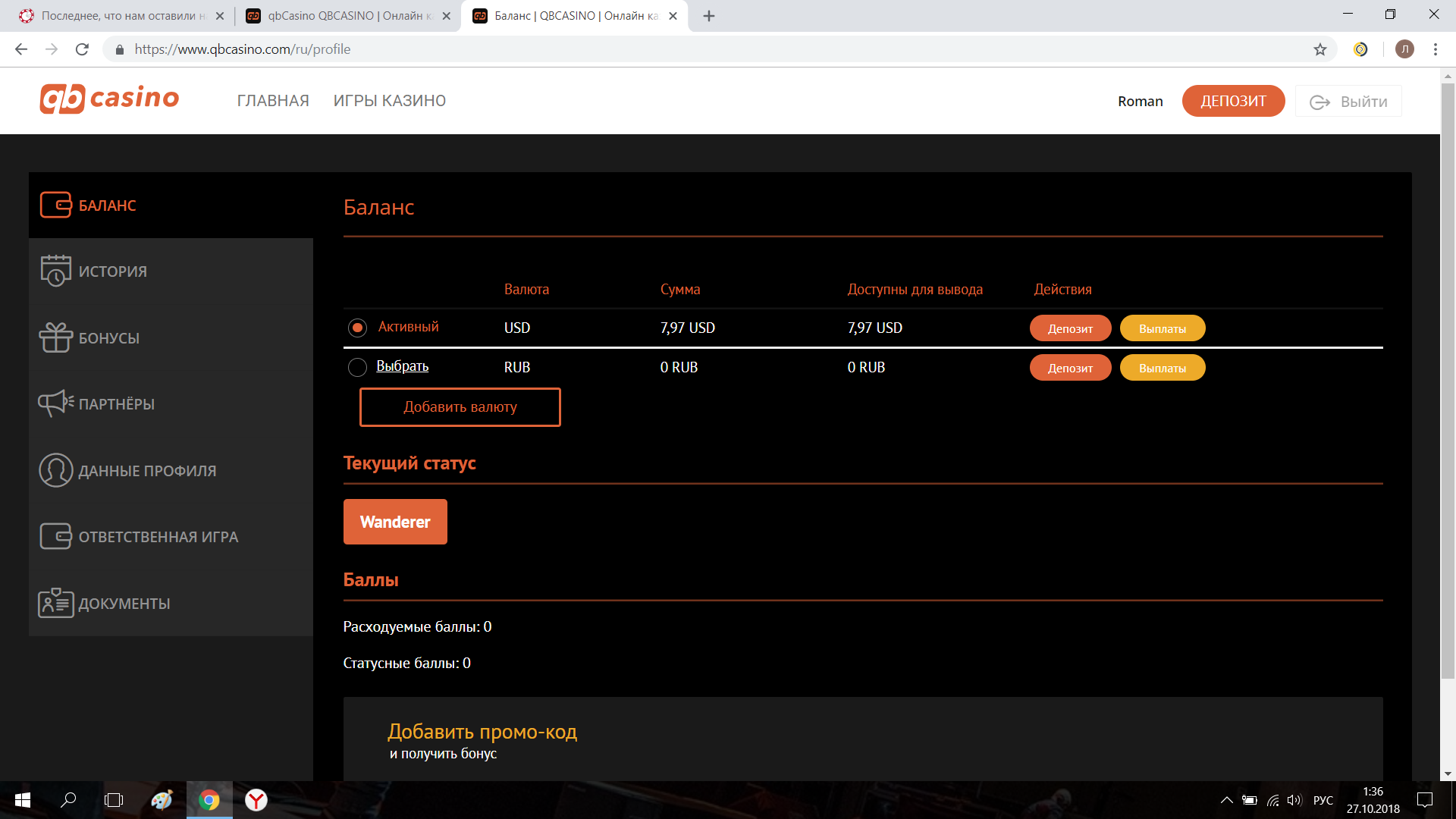Expand the system tray hidden icons chevron
The height and width of the screenshot is (819, 1456).
(1226, 800)
